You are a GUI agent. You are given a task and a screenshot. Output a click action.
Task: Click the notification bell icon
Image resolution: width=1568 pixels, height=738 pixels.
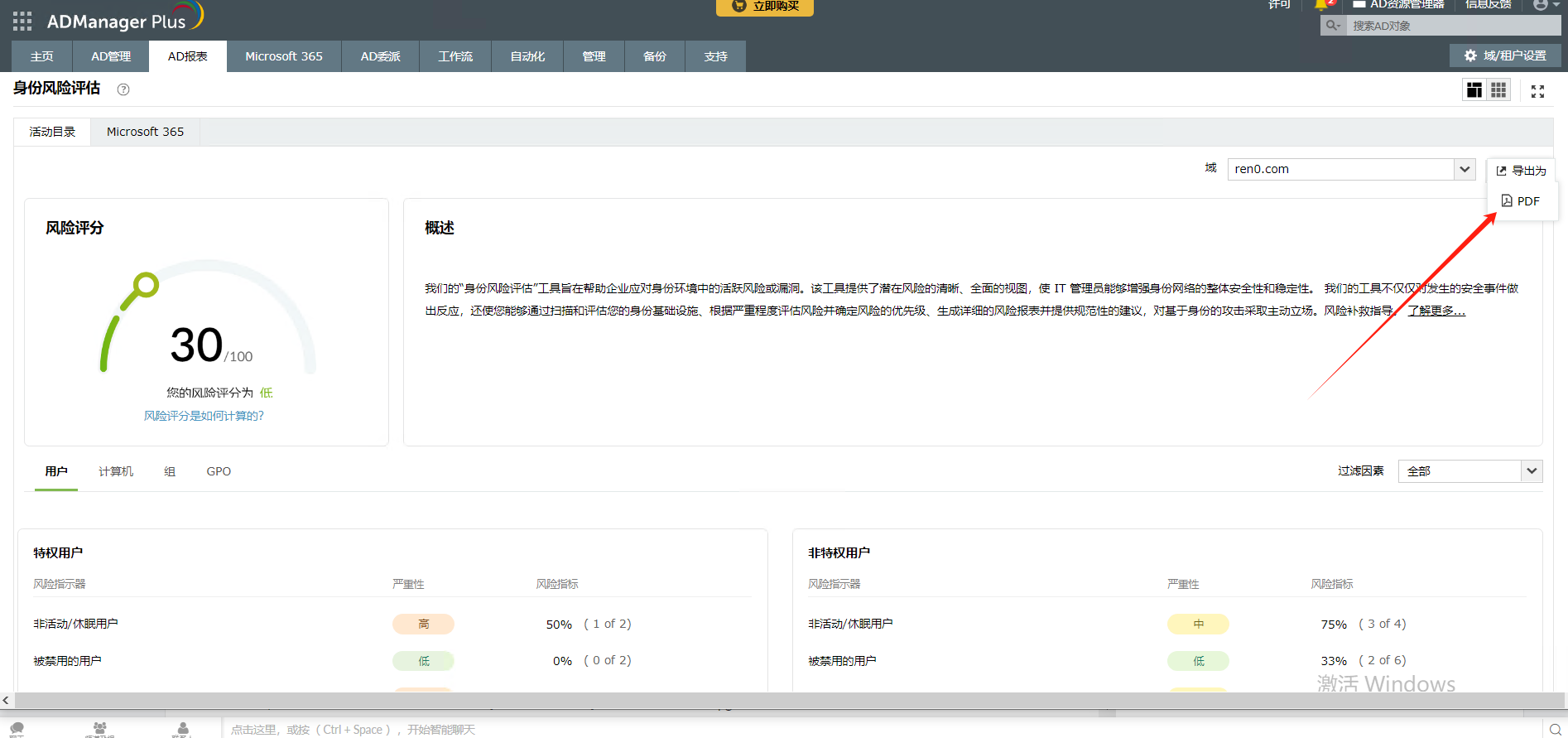[1322, 4]
